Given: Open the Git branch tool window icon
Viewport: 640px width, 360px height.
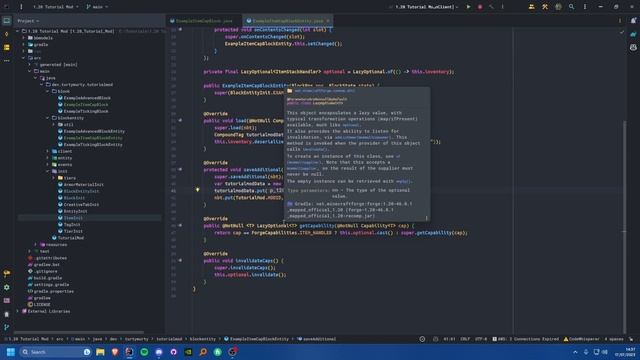Looking at the screenshot, I should [7, 327].
